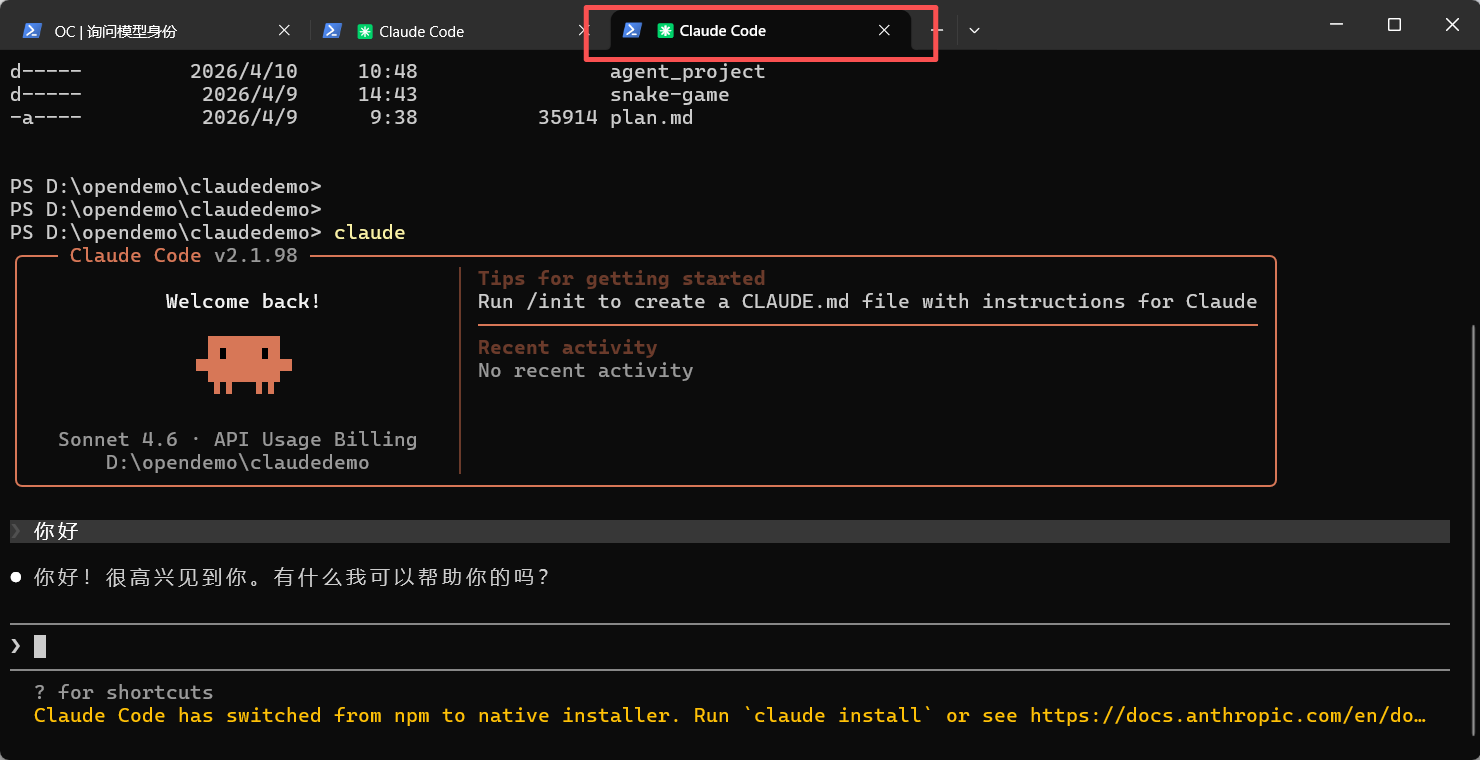Click the "Sonnet 4.6 · API Usage Billing" line

238,440
